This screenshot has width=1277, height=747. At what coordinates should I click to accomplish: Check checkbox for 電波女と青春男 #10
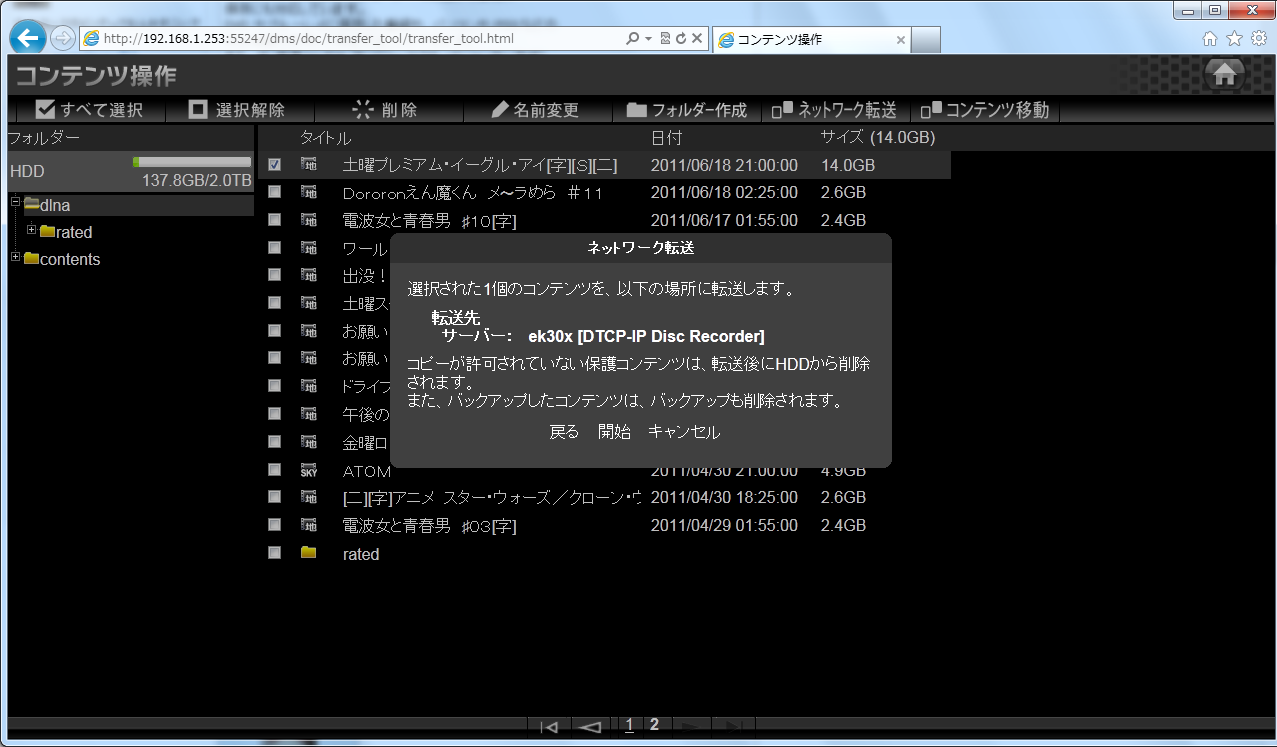[274, 220]
